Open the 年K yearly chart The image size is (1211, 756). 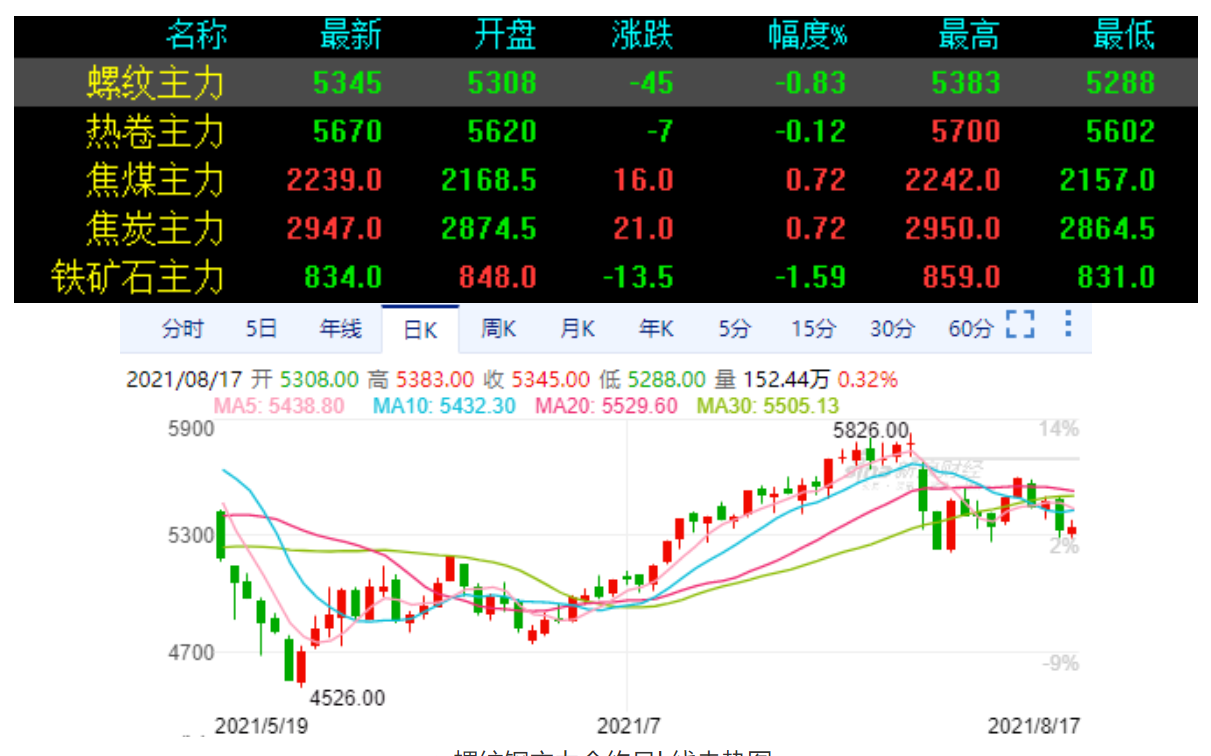655,329
